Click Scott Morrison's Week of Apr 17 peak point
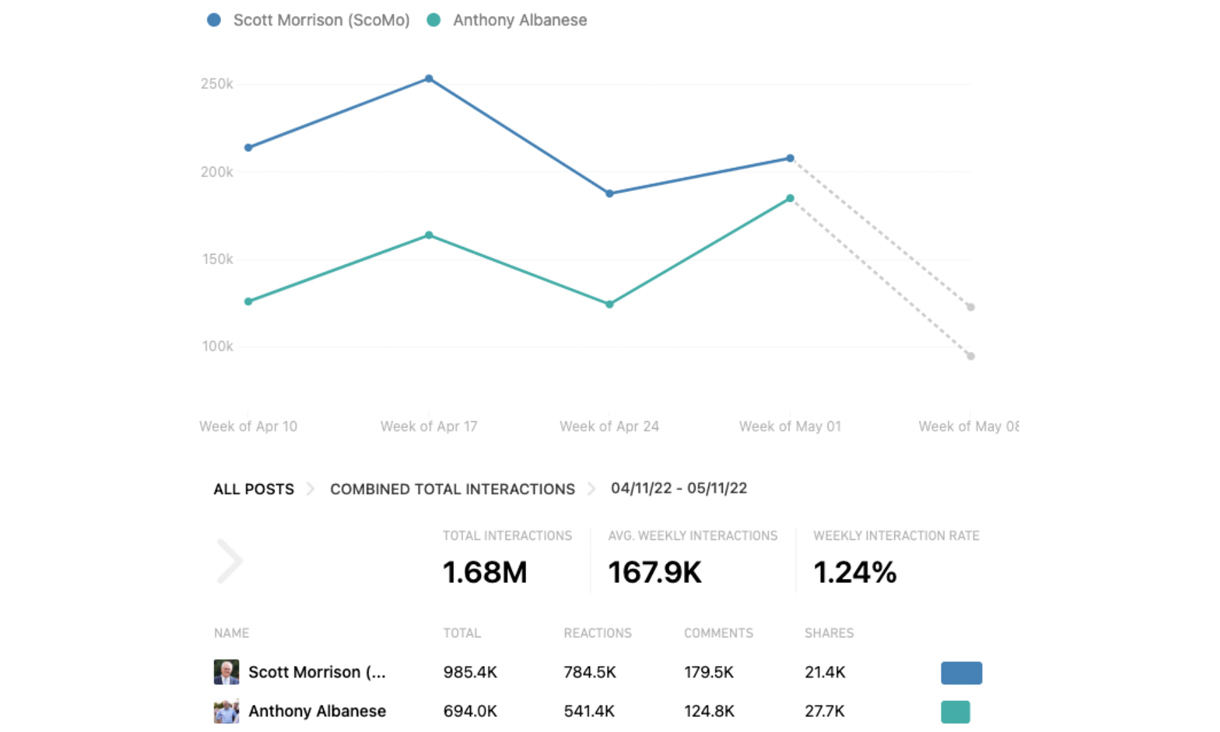 (429, 78)
